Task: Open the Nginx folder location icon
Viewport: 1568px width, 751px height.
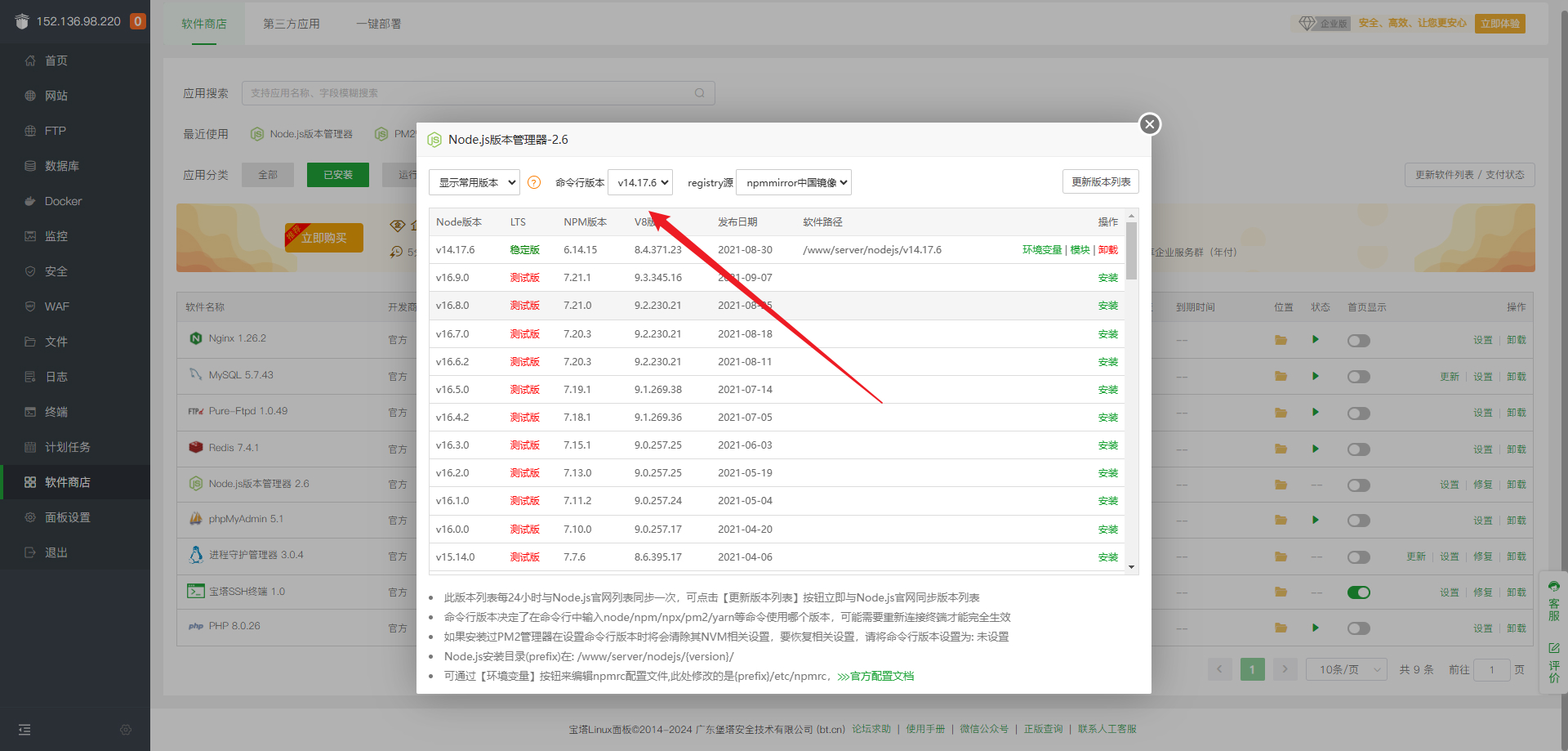Action: click(1281, 340)
